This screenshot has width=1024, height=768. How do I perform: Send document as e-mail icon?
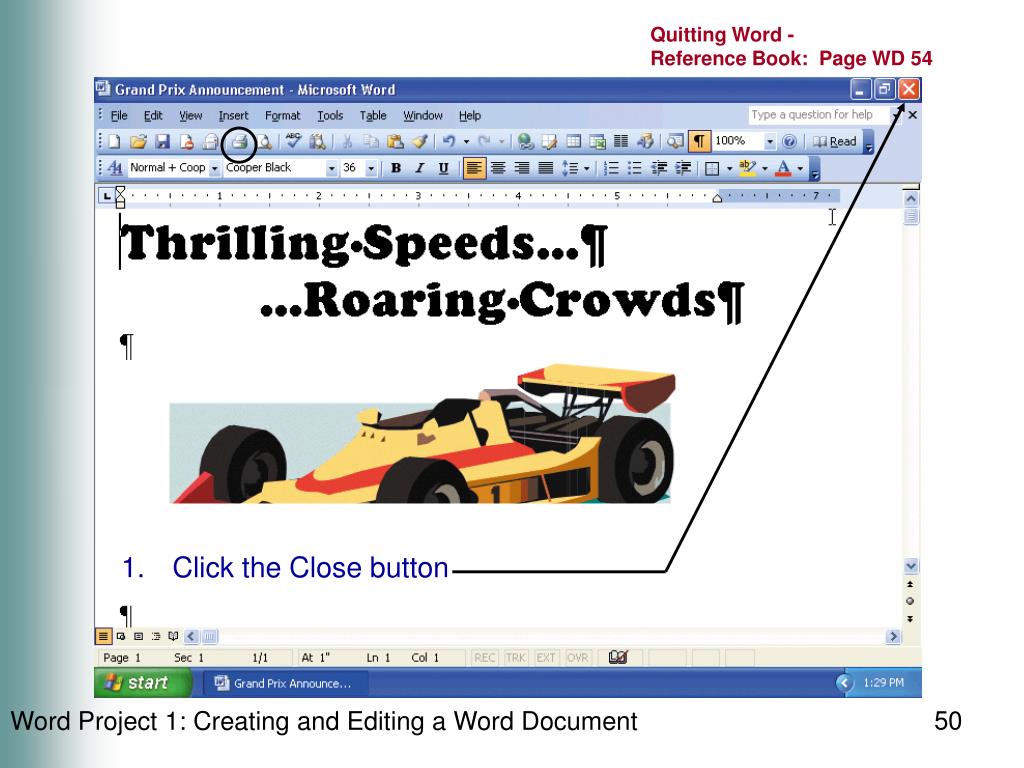pyautogui.click(x=210, y=141)
